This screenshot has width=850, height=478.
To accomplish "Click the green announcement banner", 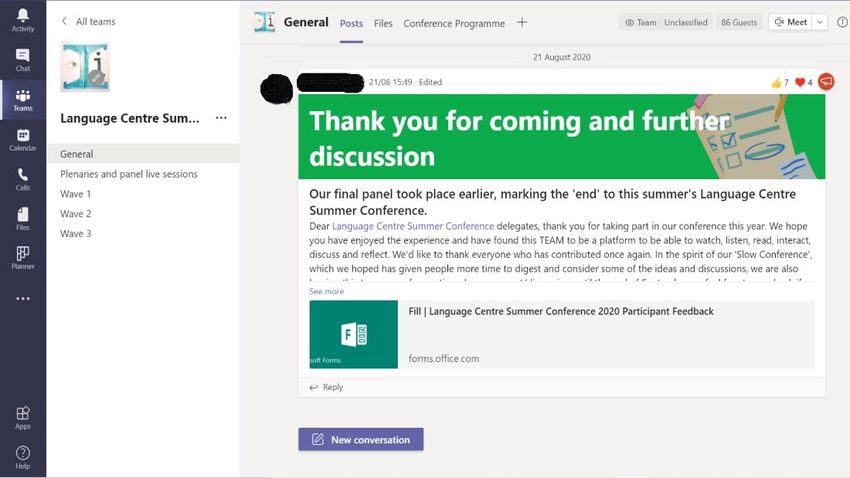I will (x=562, y=137).
